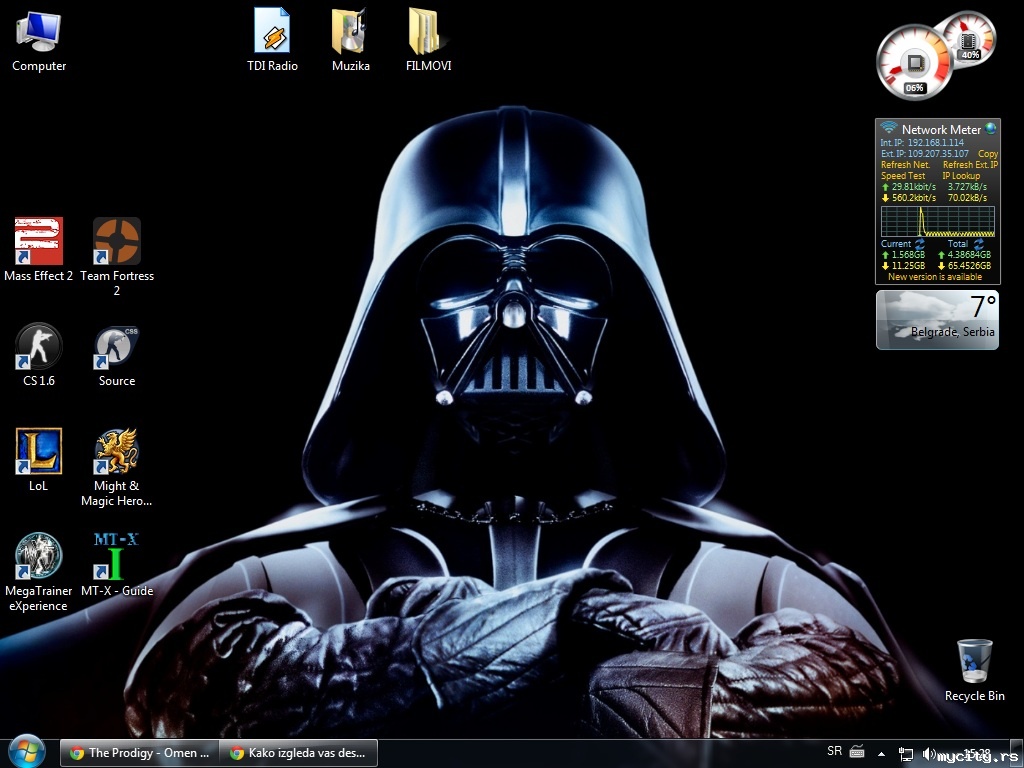Click the external IP 109.207.35.107 text
The height and width of the screenshot is (768, 1024).
coord(938,153)
